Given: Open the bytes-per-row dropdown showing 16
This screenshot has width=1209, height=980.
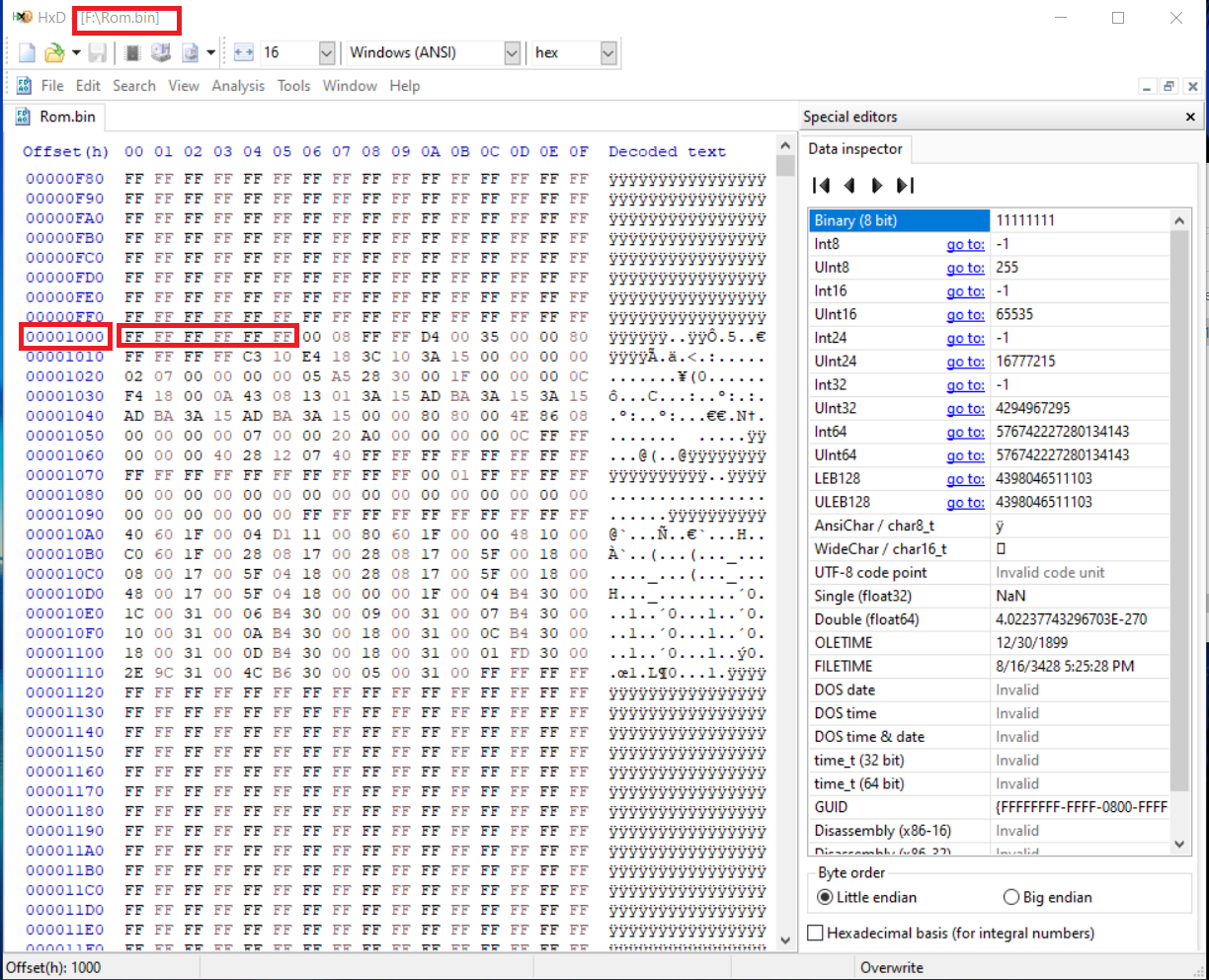Looking at the screenshot, I should [327, 52].
